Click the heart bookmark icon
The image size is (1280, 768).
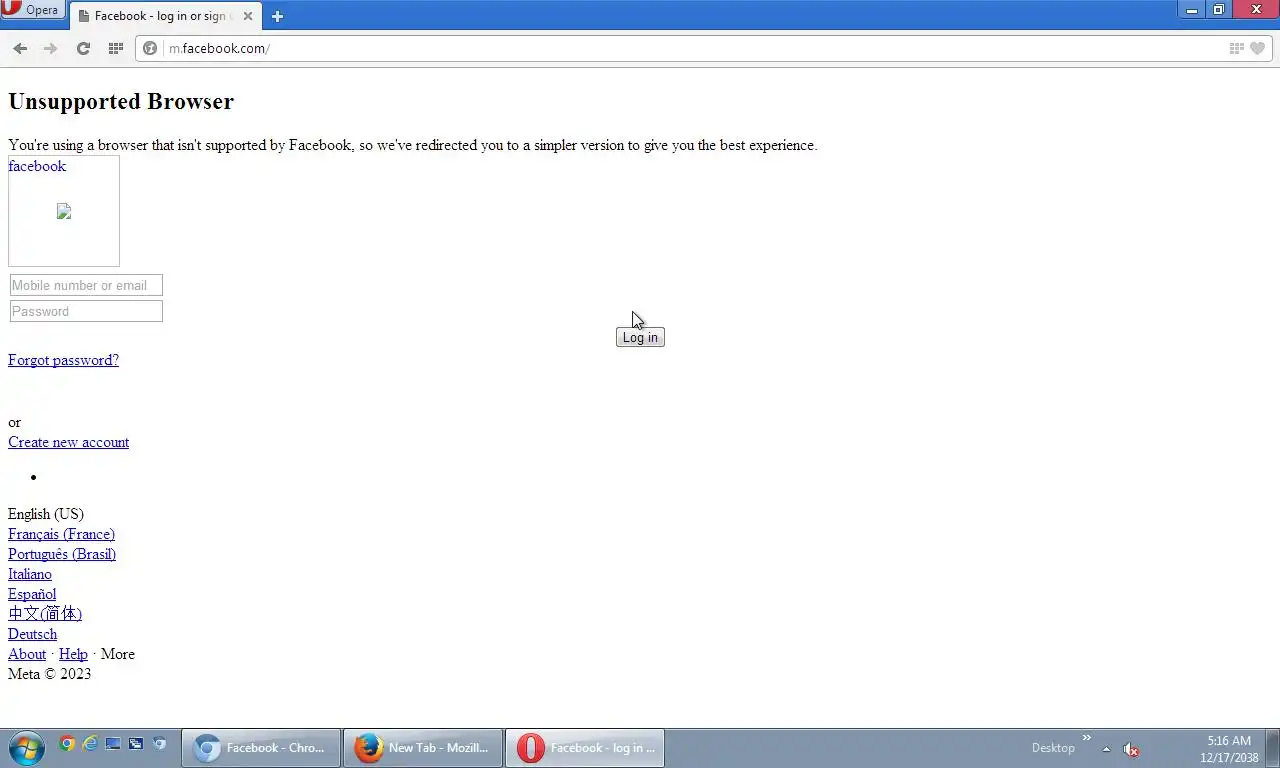pyautogui.click(x=1258, y=48)
